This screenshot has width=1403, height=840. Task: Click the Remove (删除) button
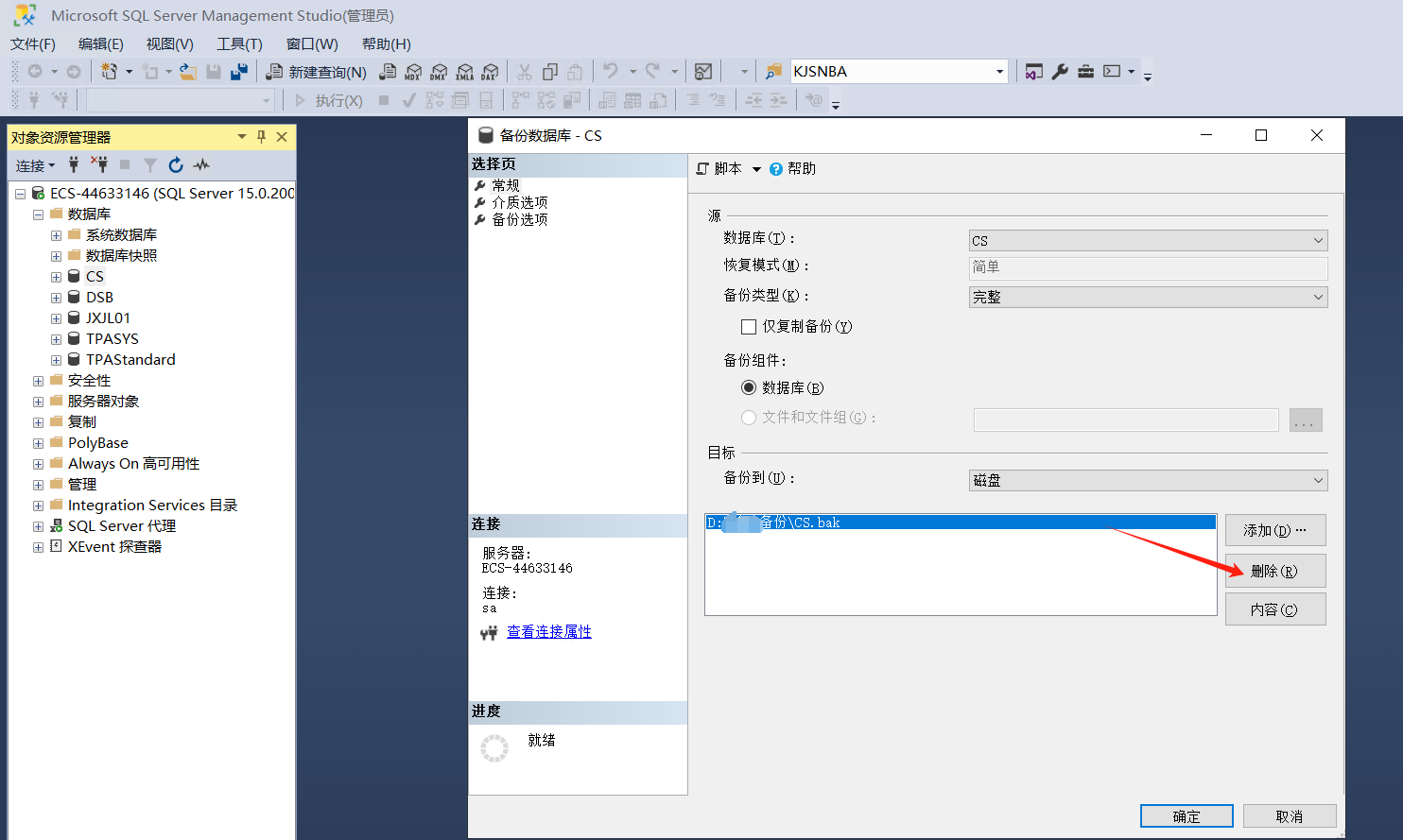[1275, 571]
